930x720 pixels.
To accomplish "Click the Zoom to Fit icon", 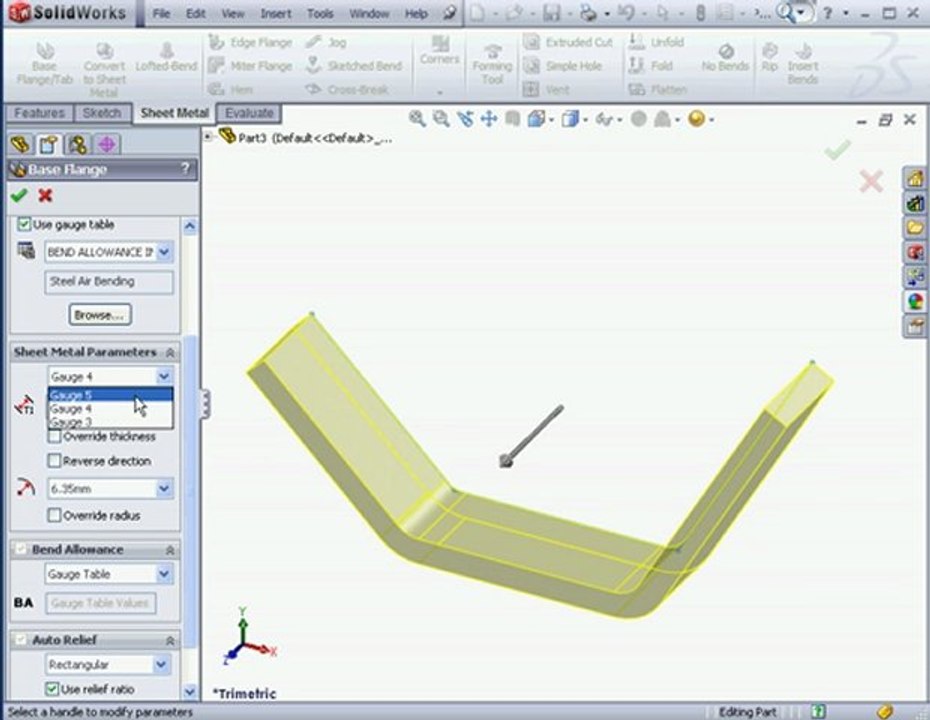I will (417, 119).
